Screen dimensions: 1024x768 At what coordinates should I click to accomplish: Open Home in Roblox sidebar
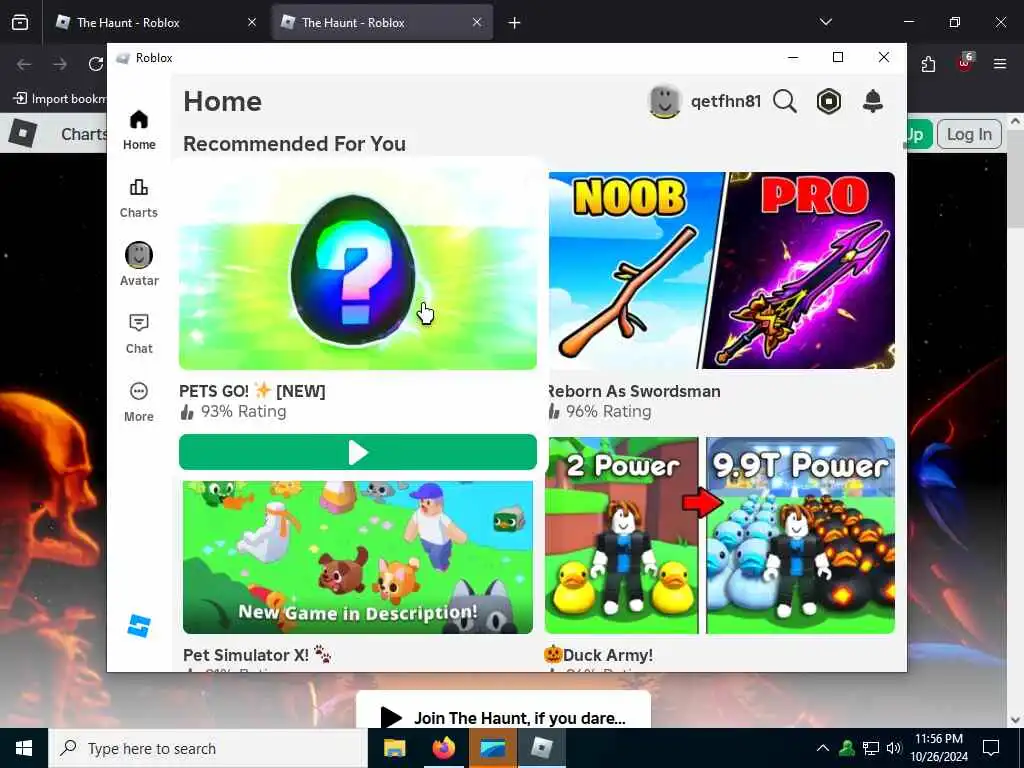[139, 130]
